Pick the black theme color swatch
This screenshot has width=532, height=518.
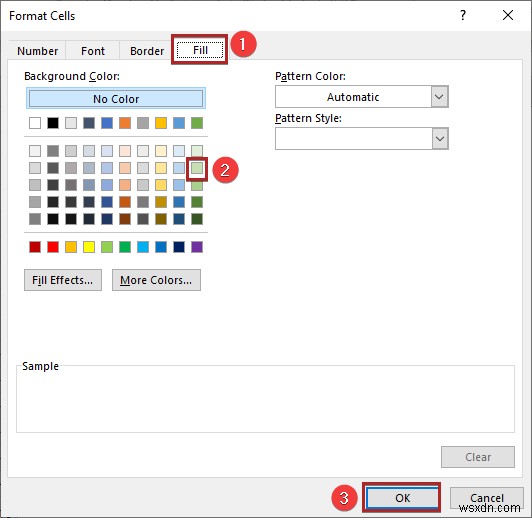pos(53,123)
